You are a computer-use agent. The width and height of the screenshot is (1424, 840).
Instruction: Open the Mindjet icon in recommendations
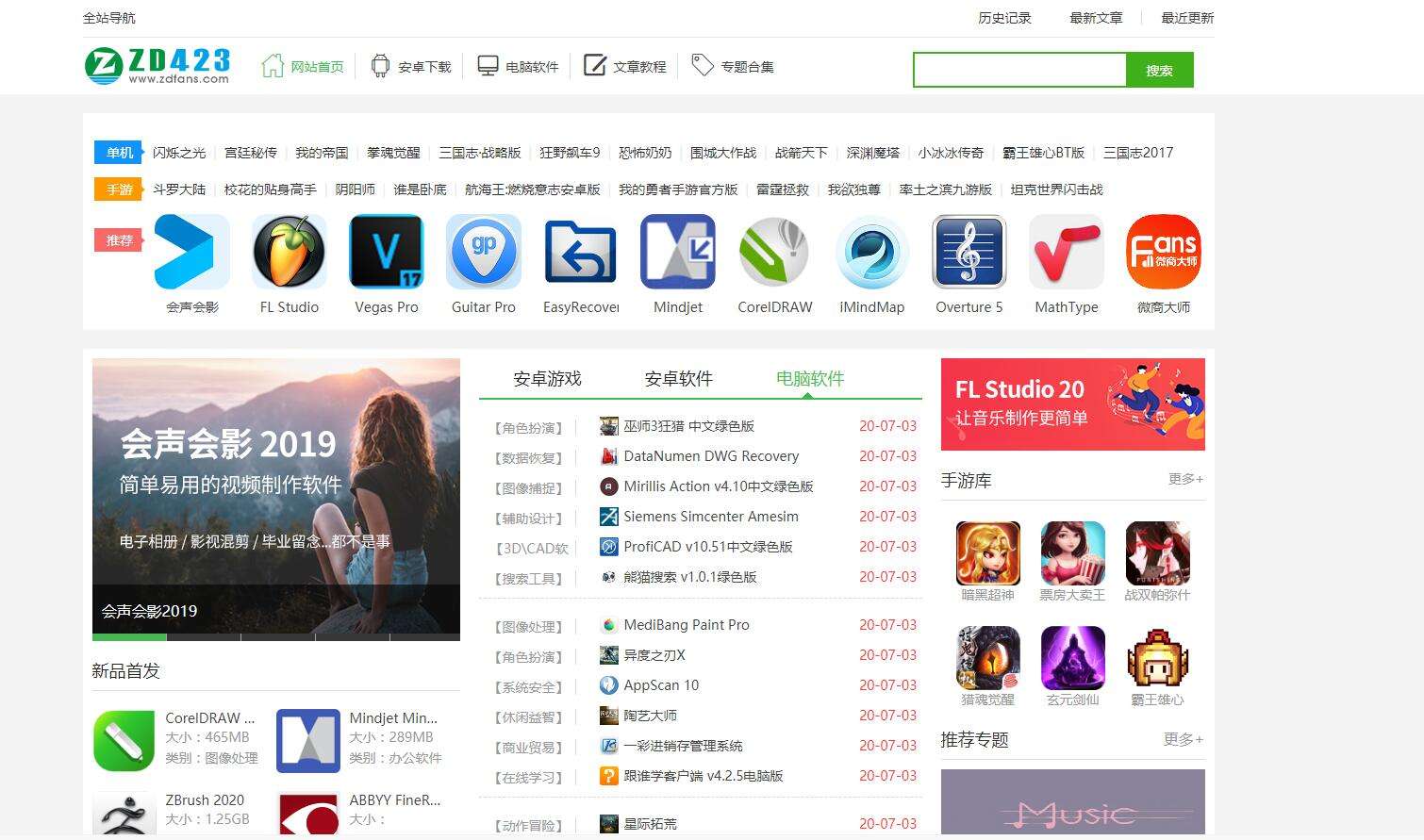coord(678,252)
